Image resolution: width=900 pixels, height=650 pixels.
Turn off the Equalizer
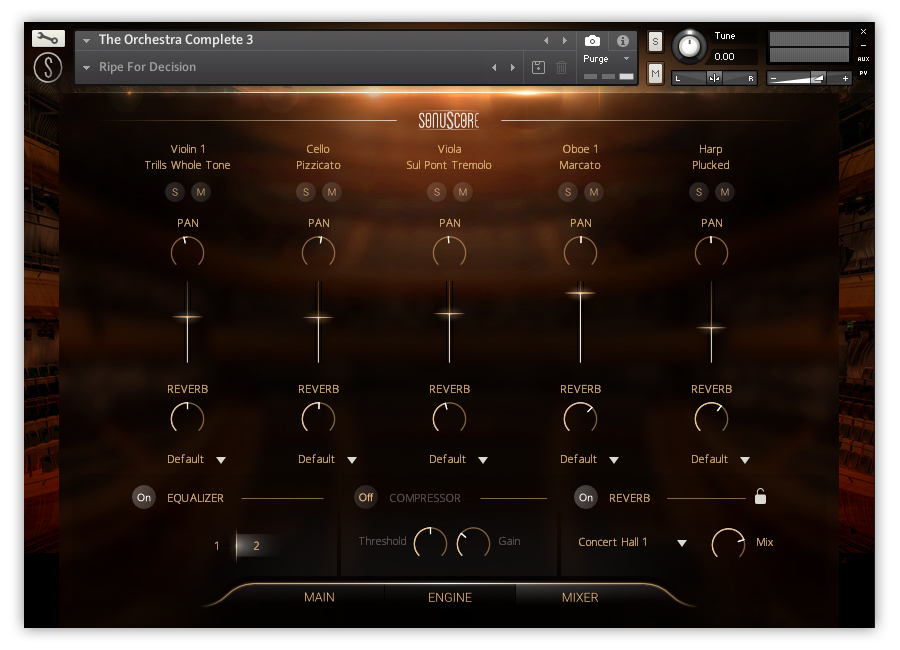[144, 497]
